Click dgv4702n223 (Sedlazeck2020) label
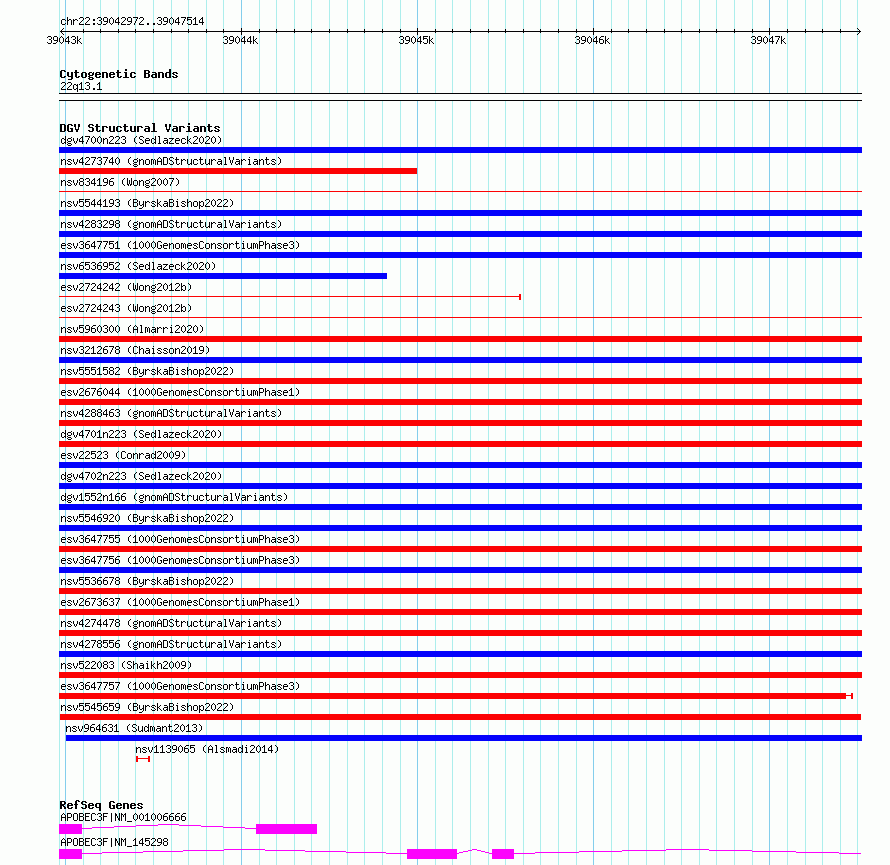890x865 pixels. pos(141,476)
